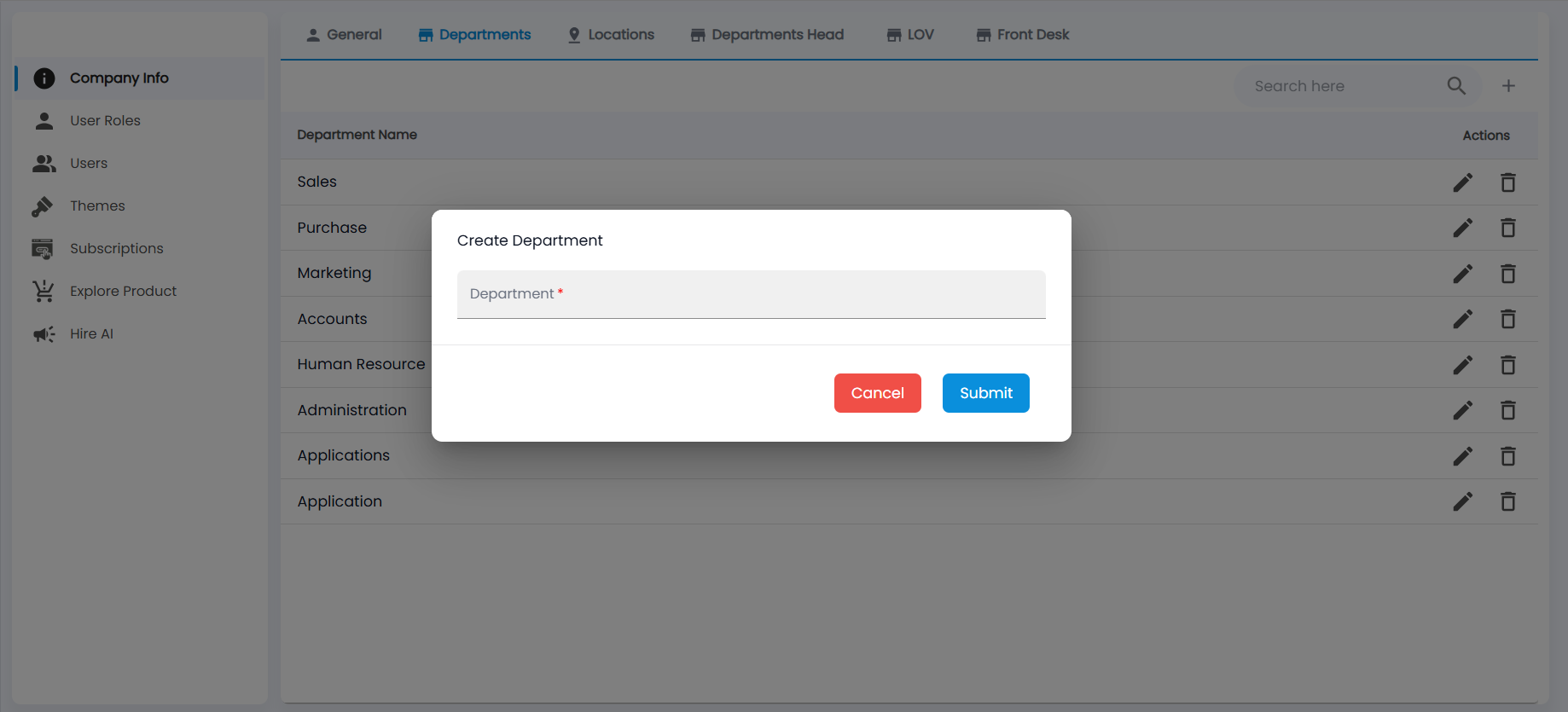Submit the new department
The image size is (1568, 712).
click(986, 393)
